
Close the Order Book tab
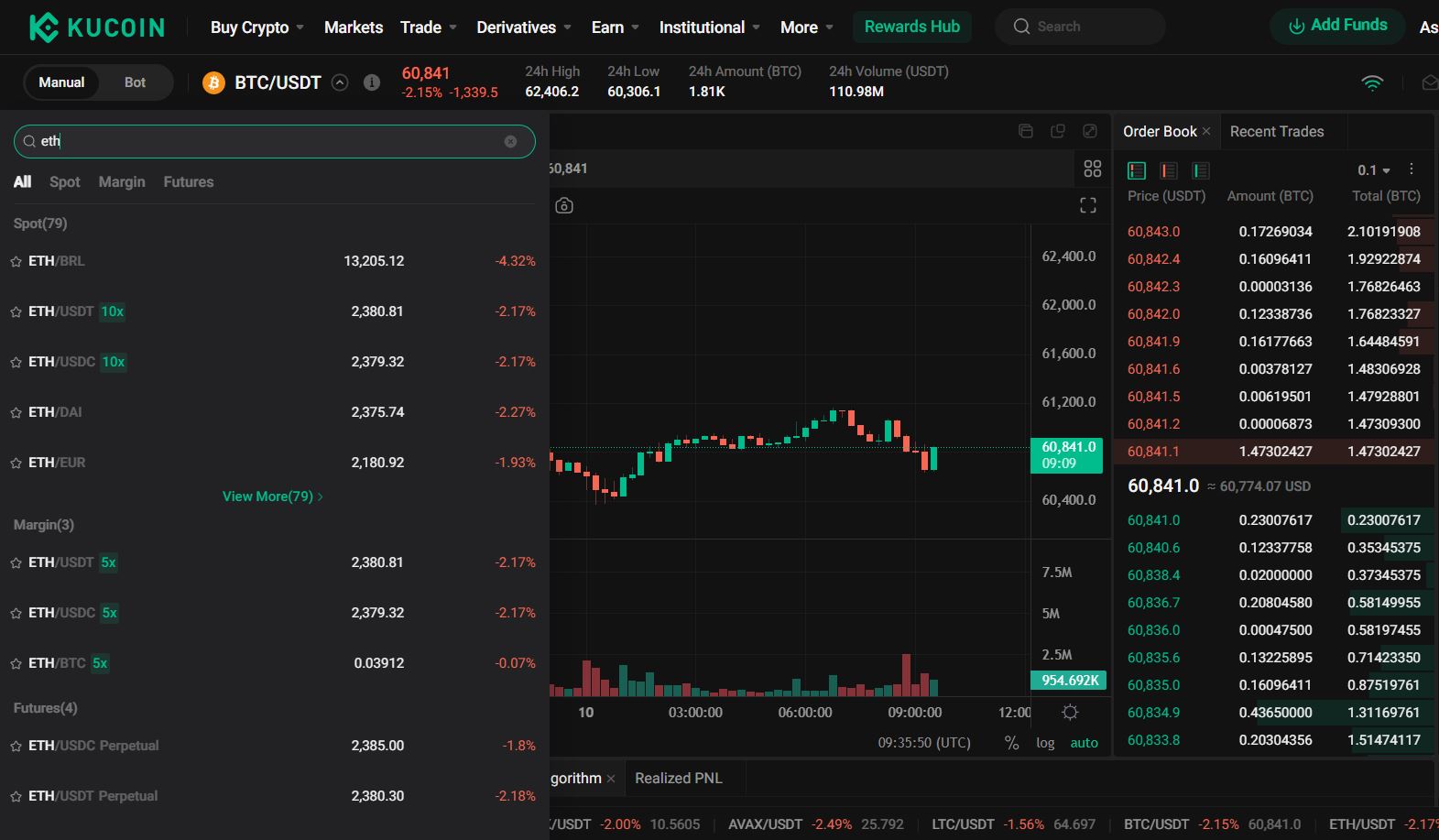(x=1206, y=132)
